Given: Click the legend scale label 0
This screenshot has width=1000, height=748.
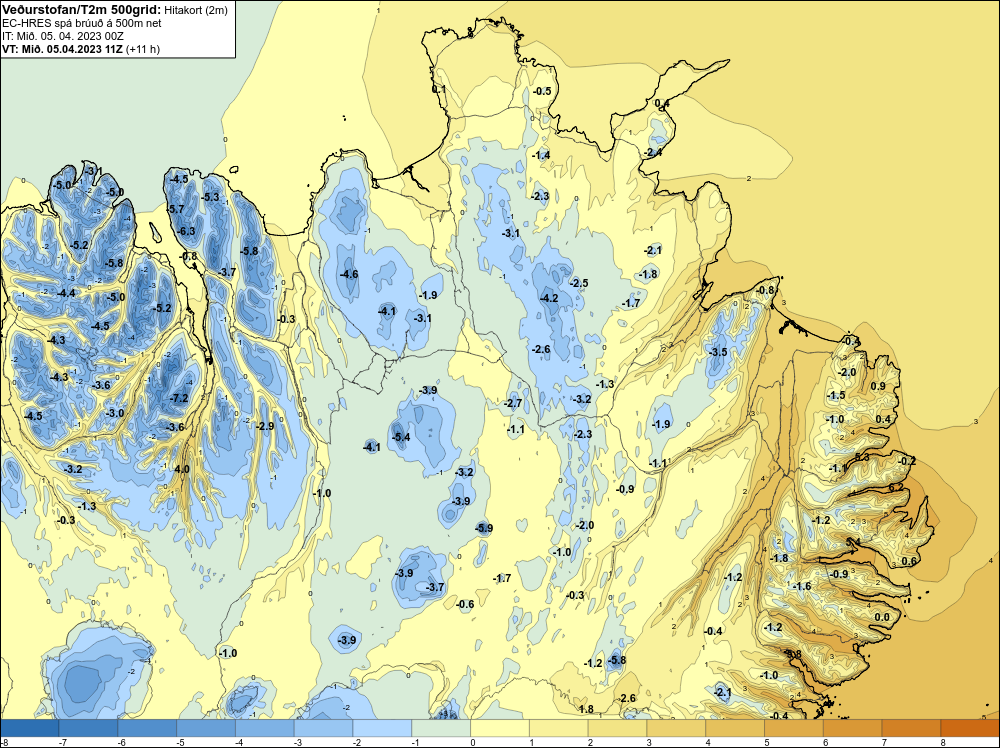Looking at the screenshot, I should coord(473,742).
